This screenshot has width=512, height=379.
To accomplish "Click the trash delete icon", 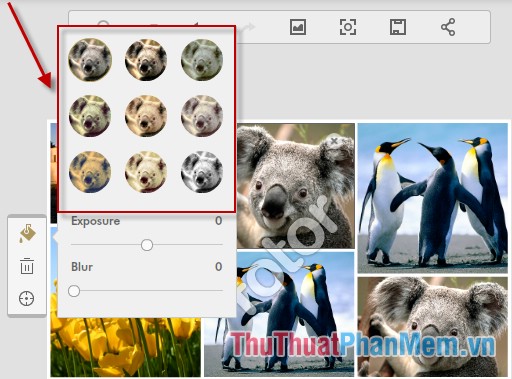I will click(x=27, y=266).
